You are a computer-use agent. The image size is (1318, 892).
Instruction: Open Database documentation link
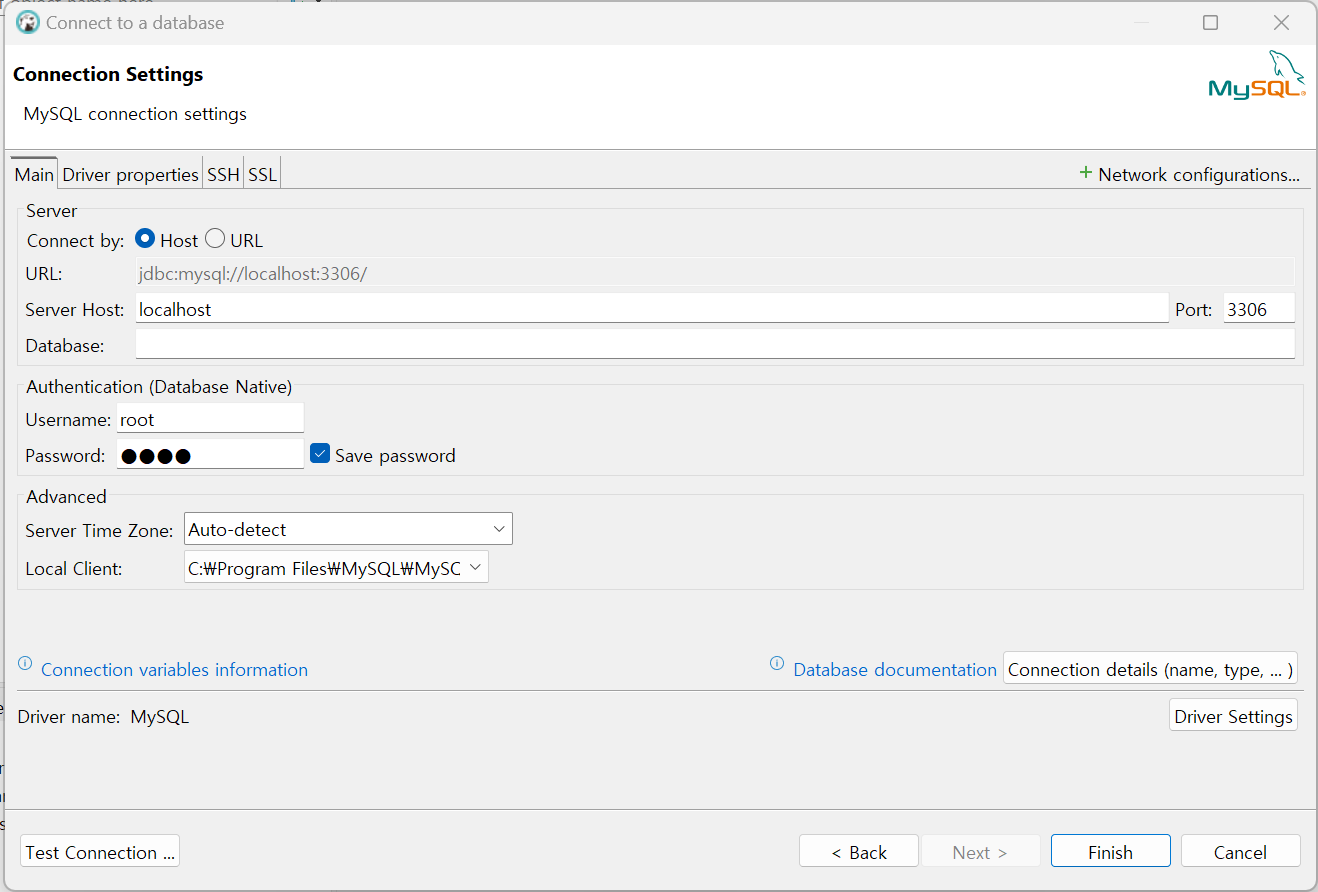pyautogui.click(x=895, y=670)
